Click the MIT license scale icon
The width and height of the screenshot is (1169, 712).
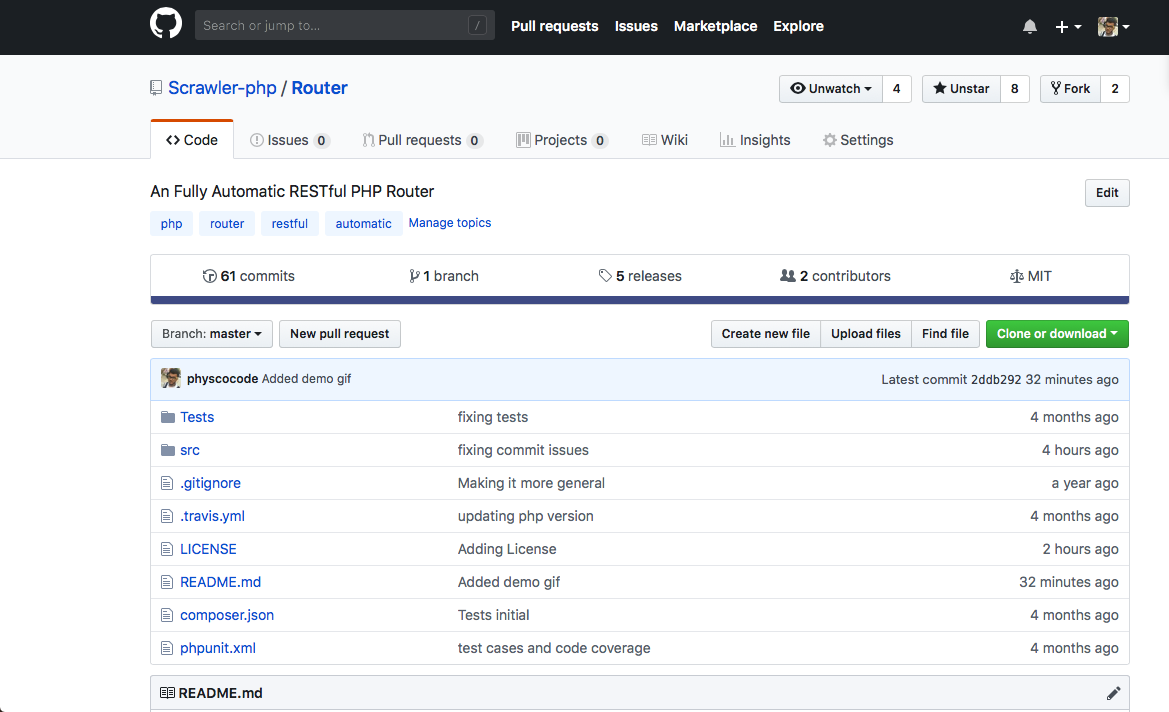(1016, 276)
